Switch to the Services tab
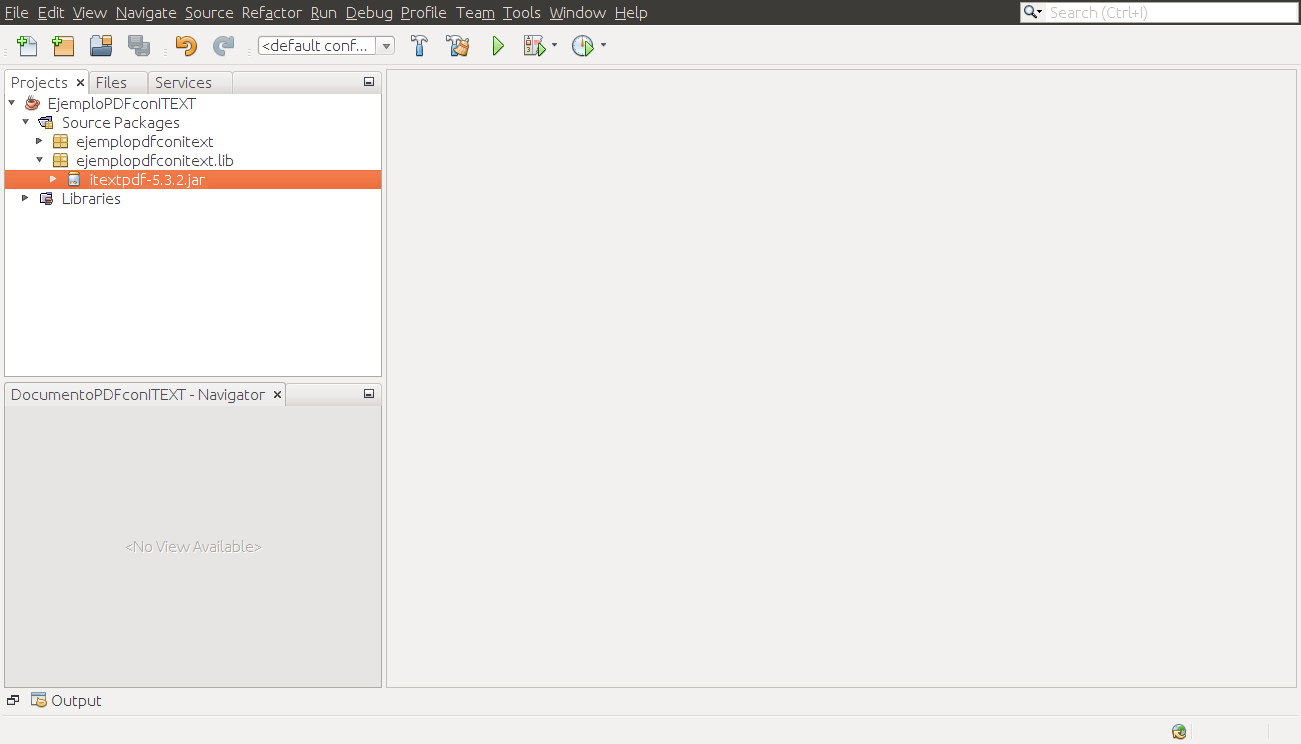The image size is (1301, 744). pos(184,82)
